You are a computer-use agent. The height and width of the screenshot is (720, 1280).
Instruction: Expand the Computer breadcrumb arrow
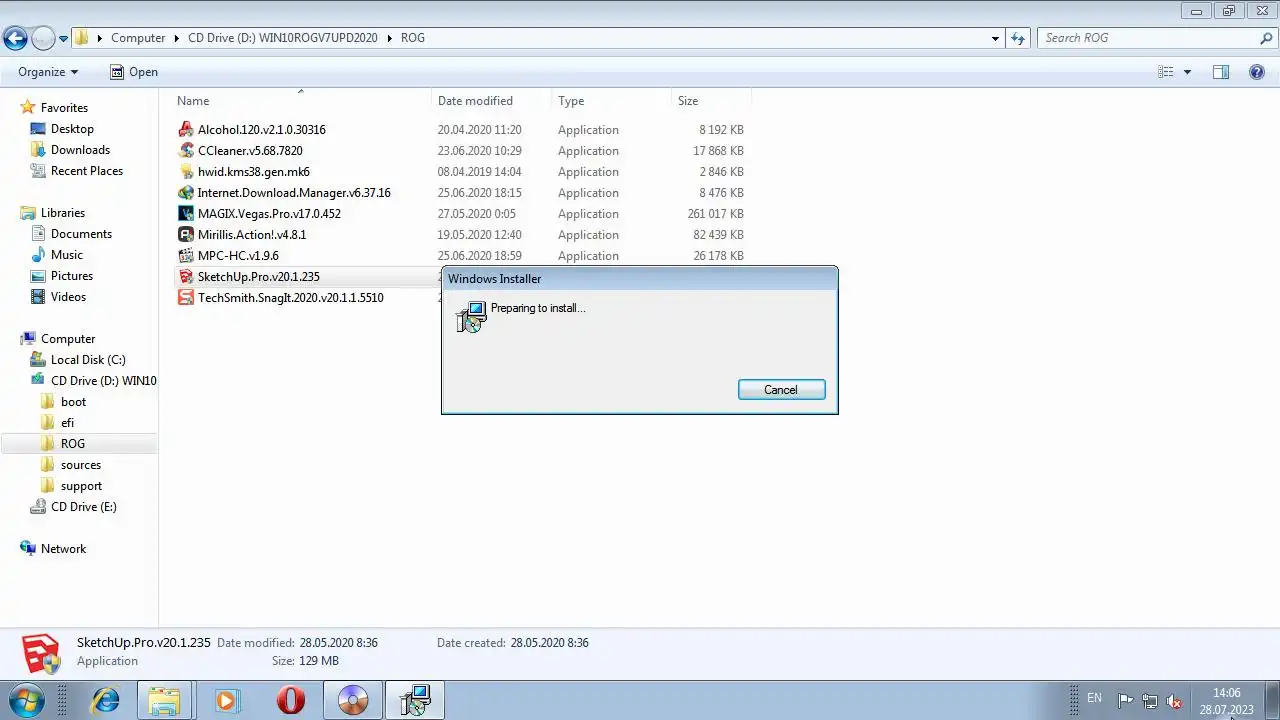177,38
